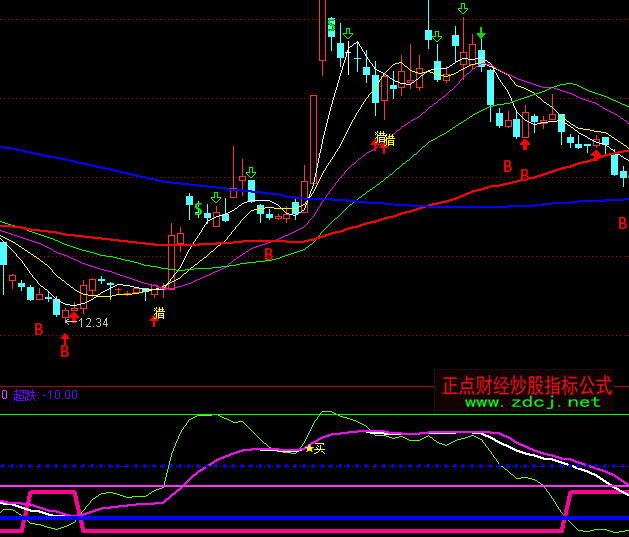Select the large cyan candle below solid green arrow
Image resolution: width=629 pixels, height=537 pixels.
(490, 86)
